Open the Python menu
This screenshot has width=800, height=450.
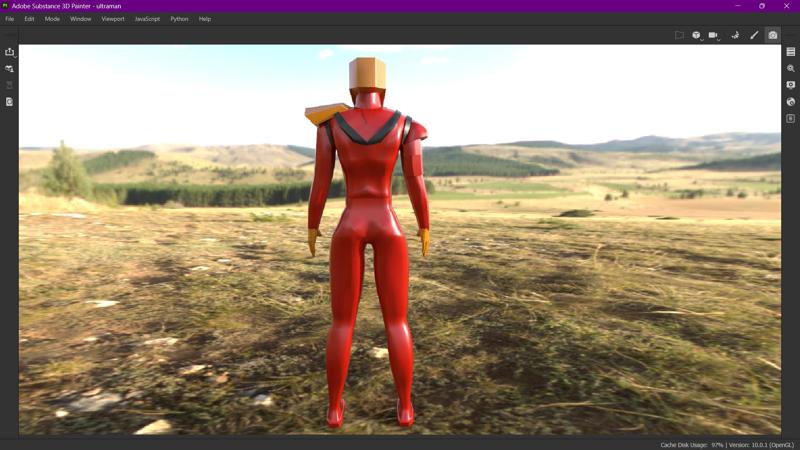click(179, 19)
